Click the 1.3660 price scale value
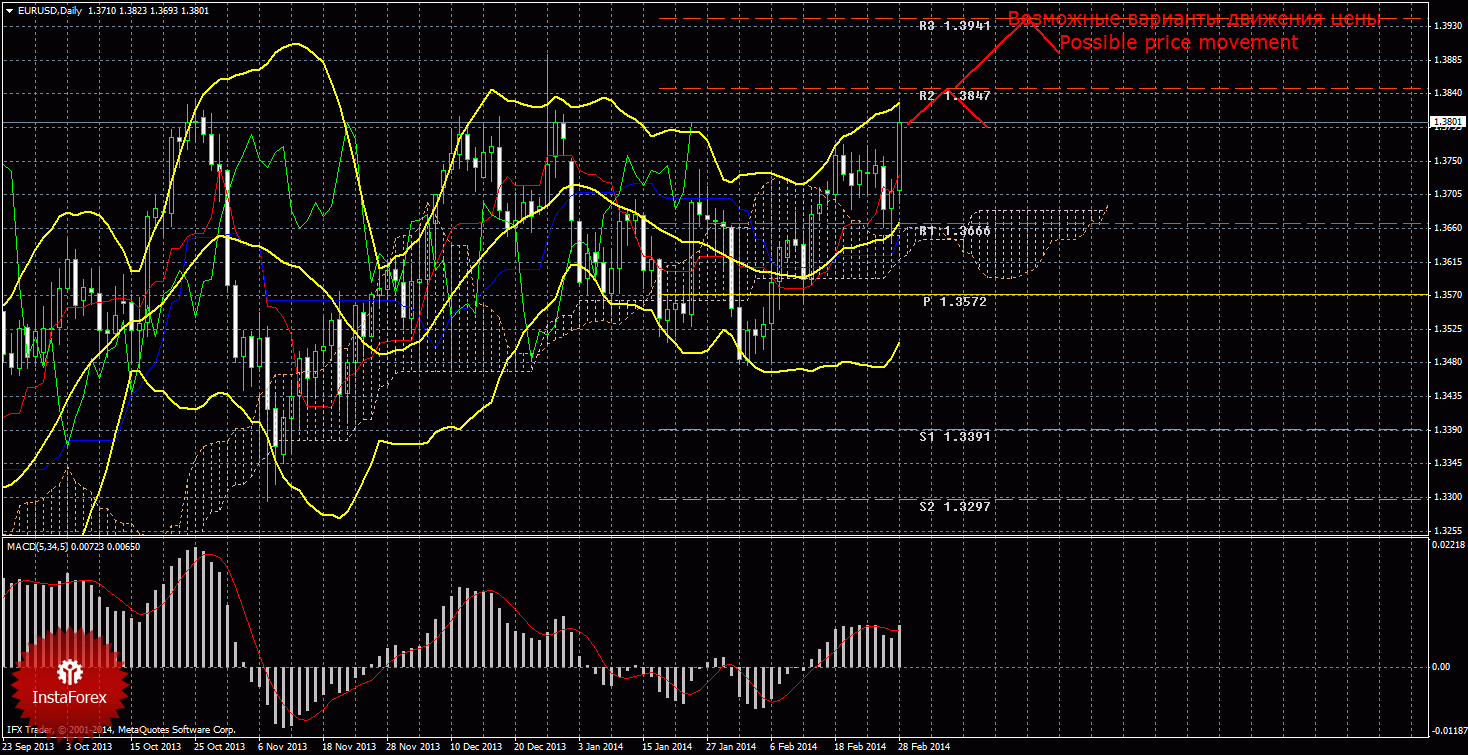 coord(1447,228)
